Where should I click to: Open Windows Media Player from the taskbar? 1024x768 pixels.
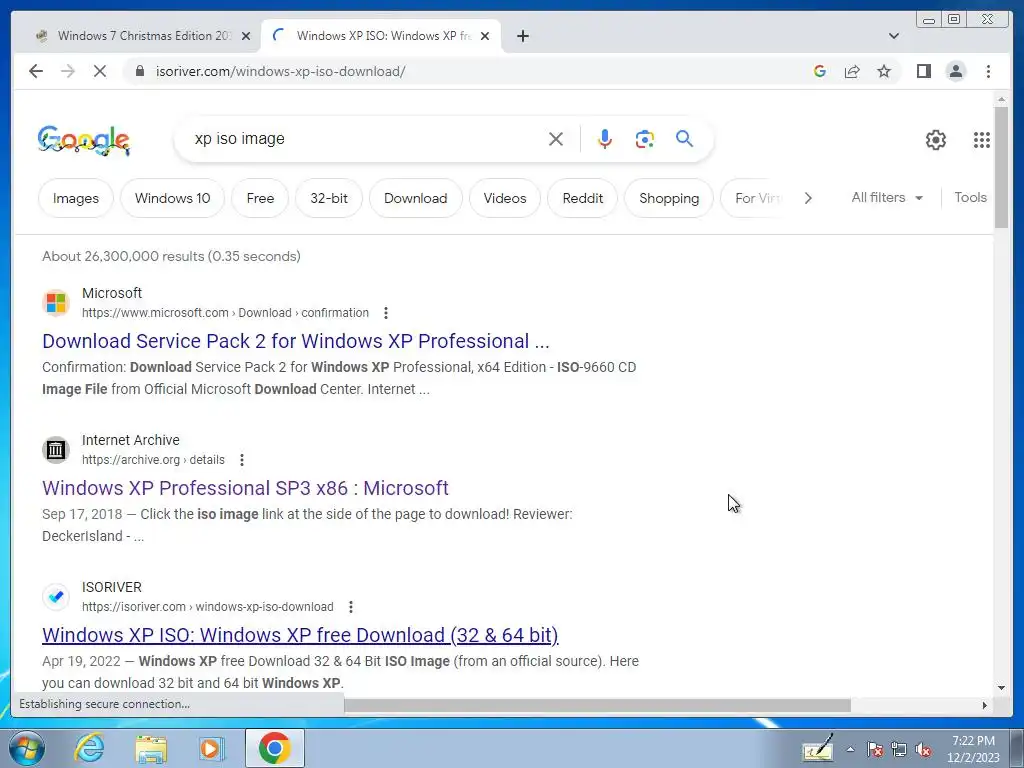point(211,748)
